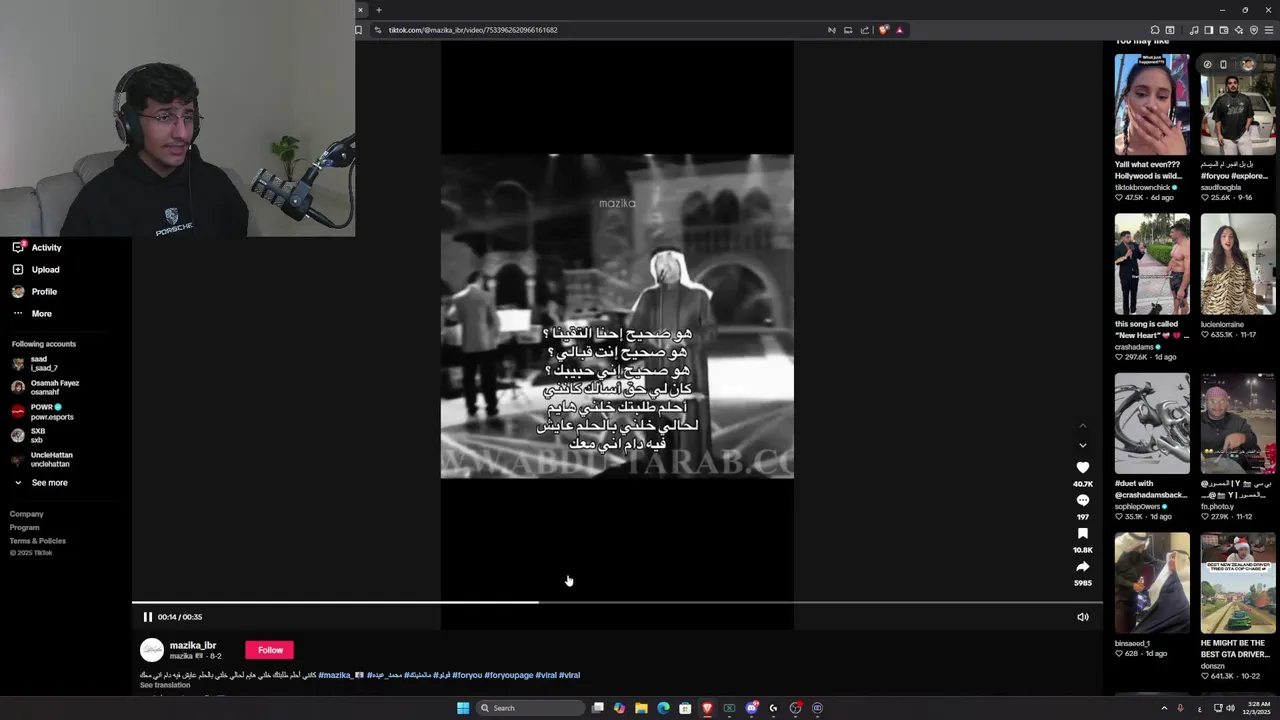Open tiktokbrownchick Hollywood video thumbnail
Image resolution: width=1280 pixels, height=720 pixels.
(x=1152, y=104)
